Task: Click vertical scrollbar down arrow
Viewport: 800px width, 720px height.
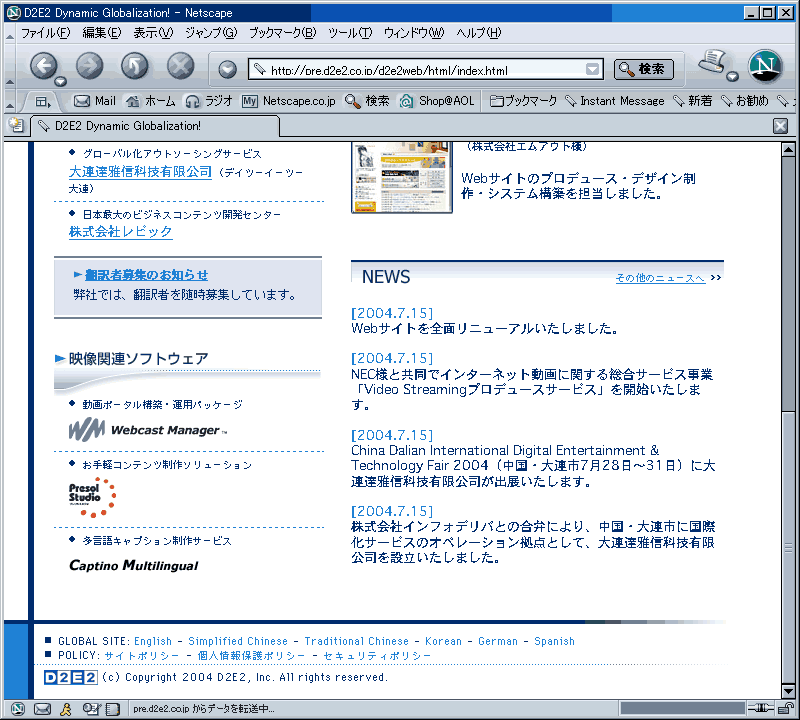Action: 788,691
